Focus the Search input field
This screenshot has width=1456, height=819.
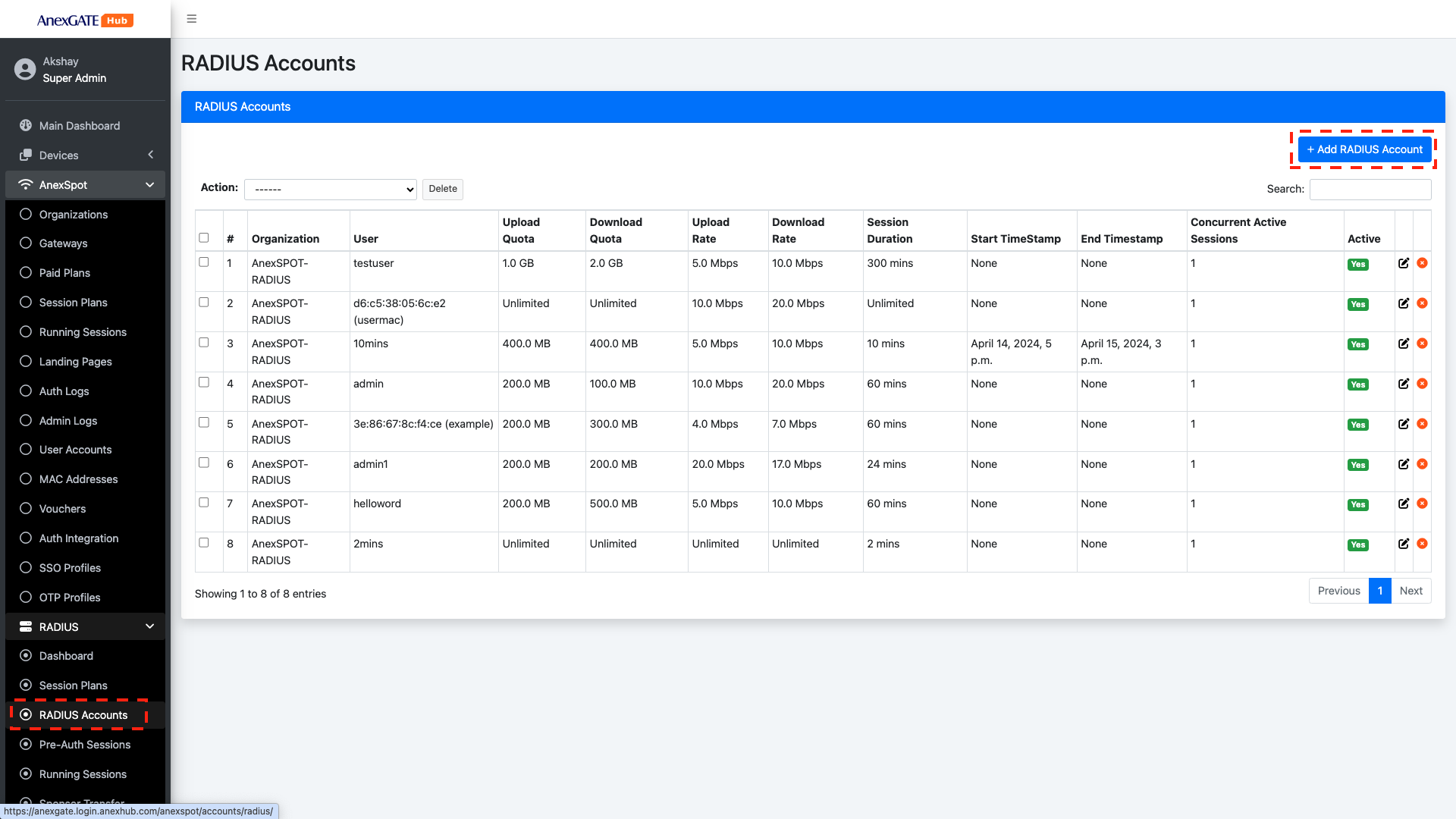(x=1370, y=189)
